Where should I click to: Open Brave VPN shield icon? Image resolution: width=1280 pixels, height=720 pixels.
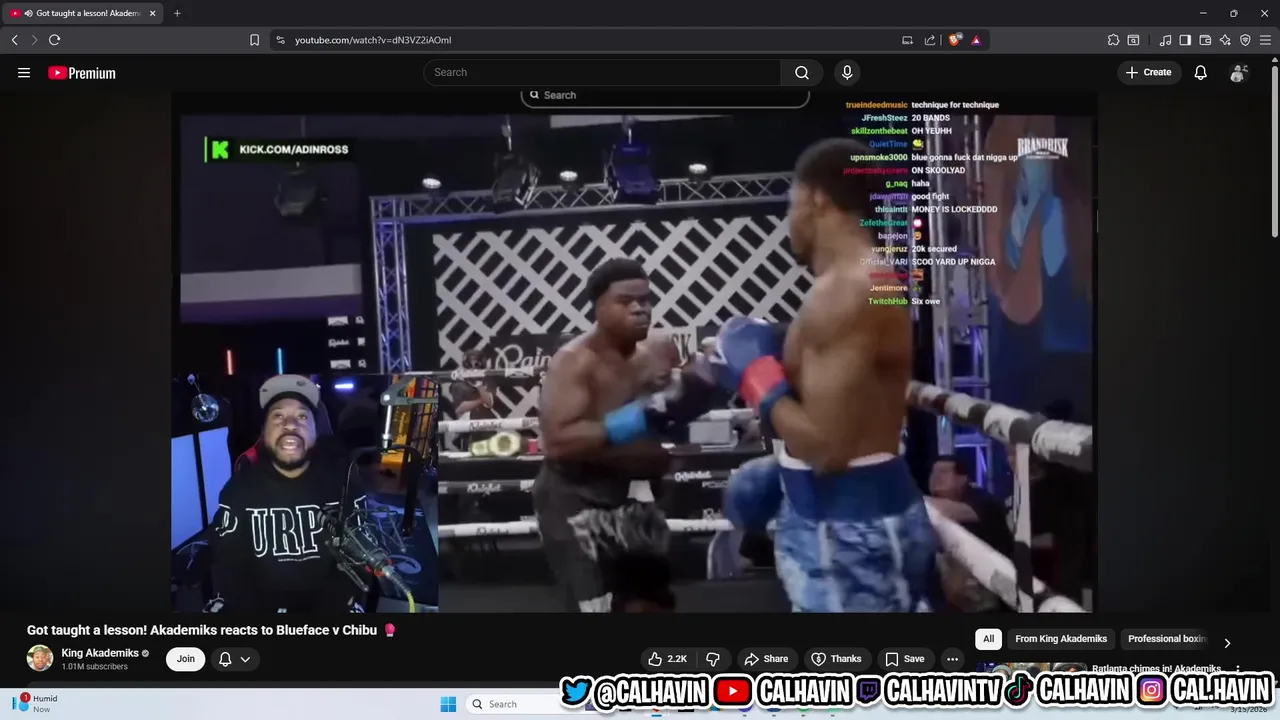(x=1245, y=40)
